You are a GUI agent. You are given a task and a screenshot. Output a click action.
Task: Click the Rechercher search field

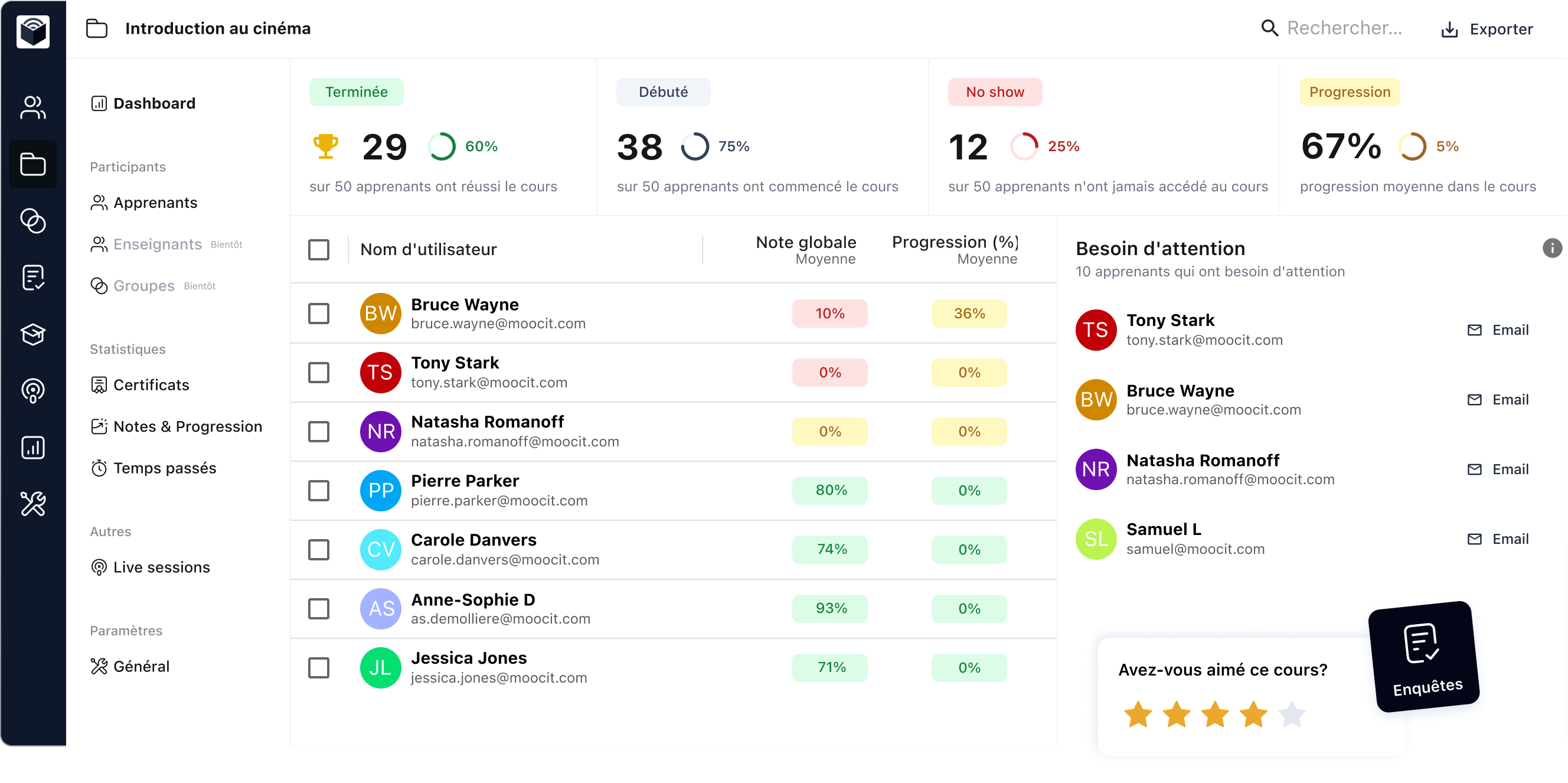coord(1344,28)
